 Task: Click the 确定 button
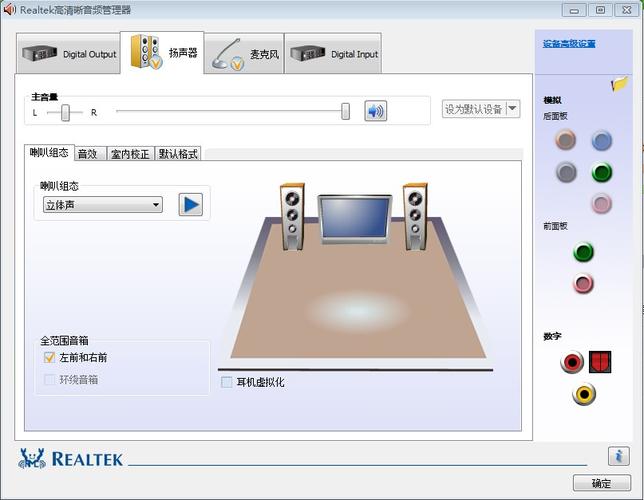602,483
